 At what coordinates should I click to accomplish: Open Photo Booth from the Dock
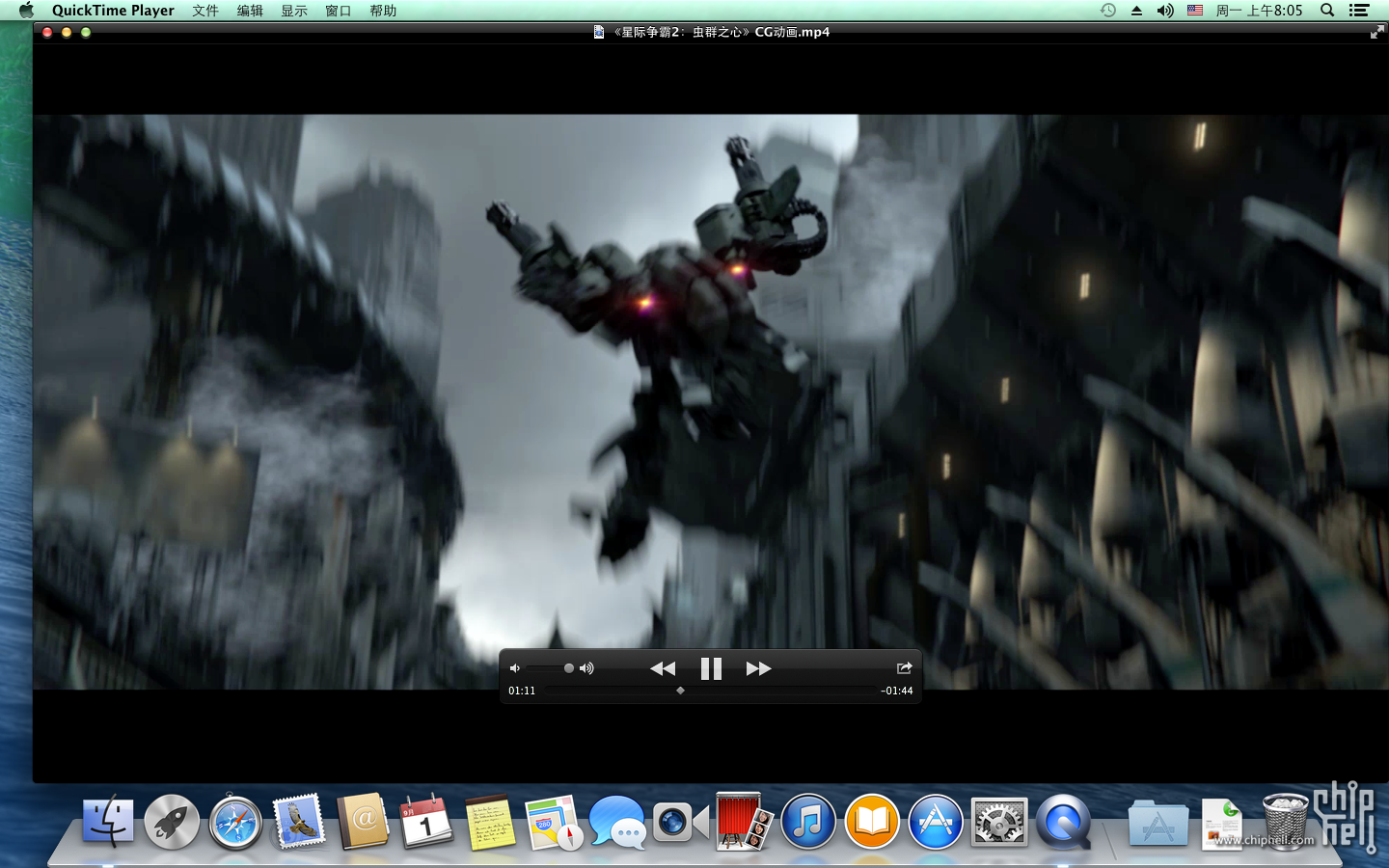[744, 822]
